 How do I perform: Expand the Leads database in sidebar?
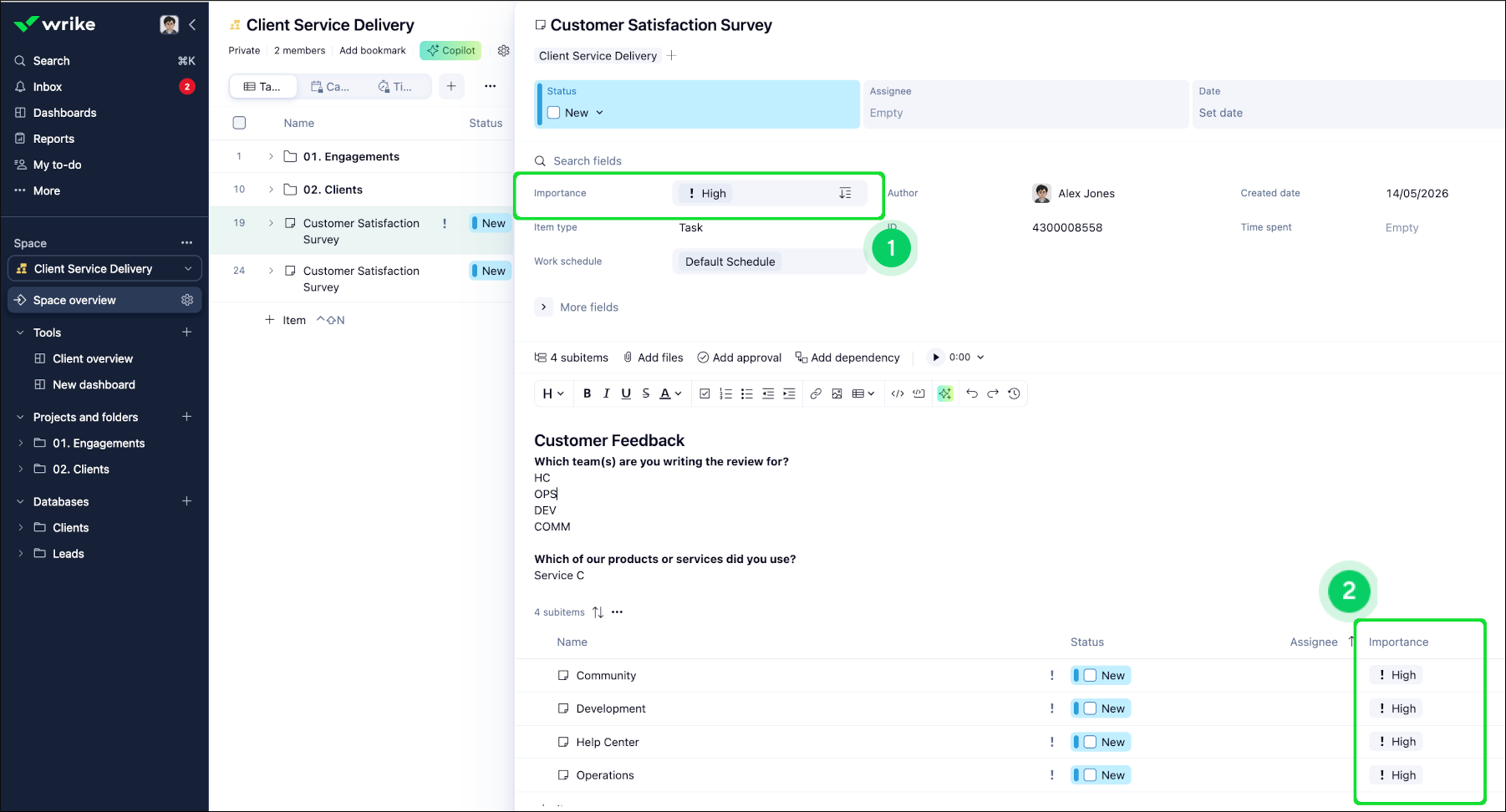(20, 554)
